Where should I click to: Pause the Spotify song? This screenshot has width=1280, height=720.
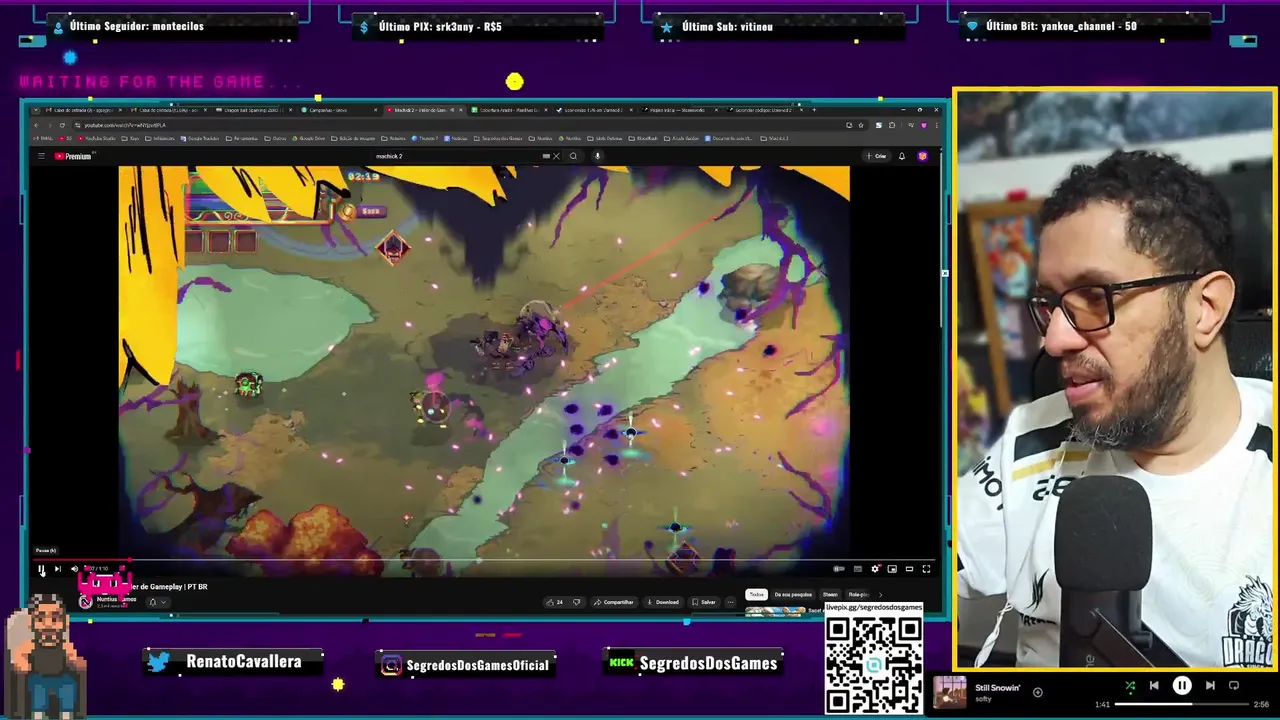[x=1182, y=686]
